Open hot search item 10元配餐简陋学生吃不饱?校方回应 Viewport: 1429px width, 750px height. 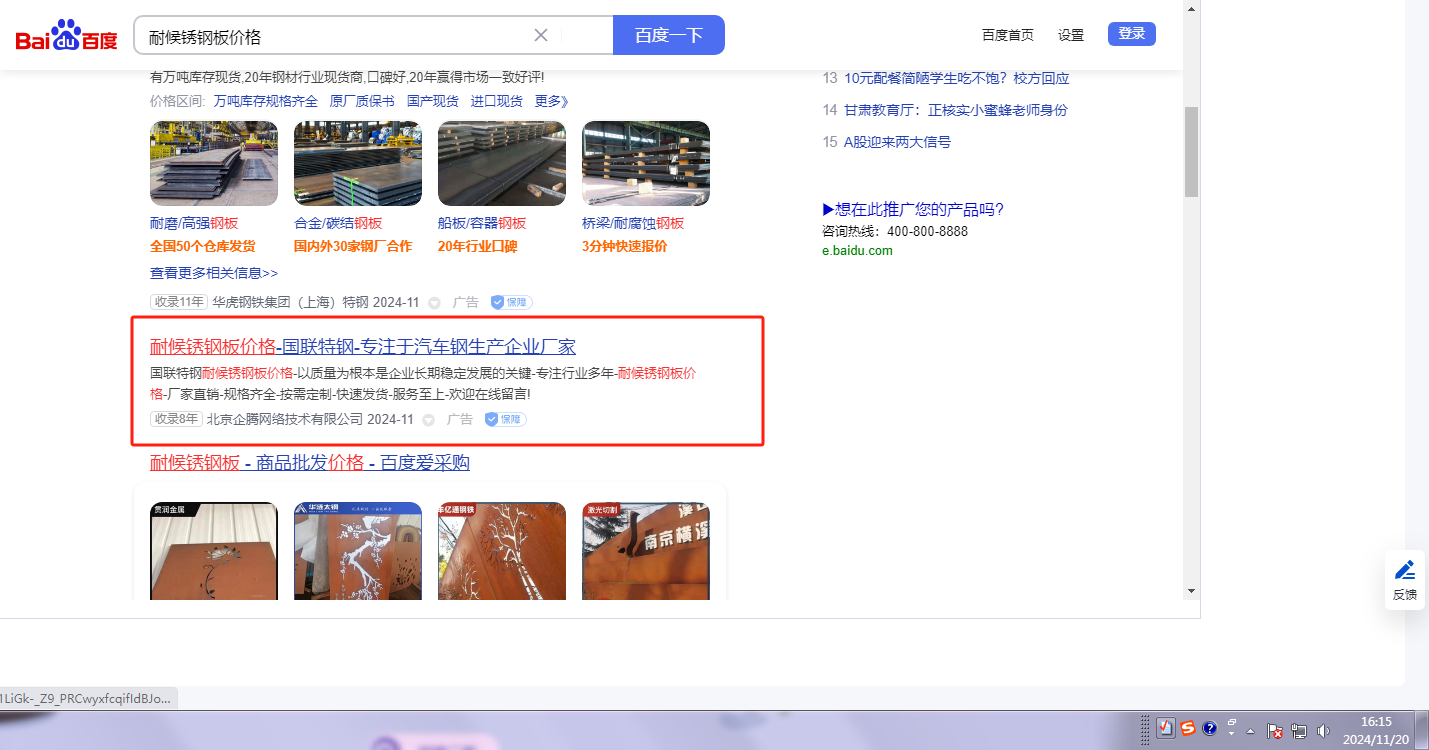957,78
